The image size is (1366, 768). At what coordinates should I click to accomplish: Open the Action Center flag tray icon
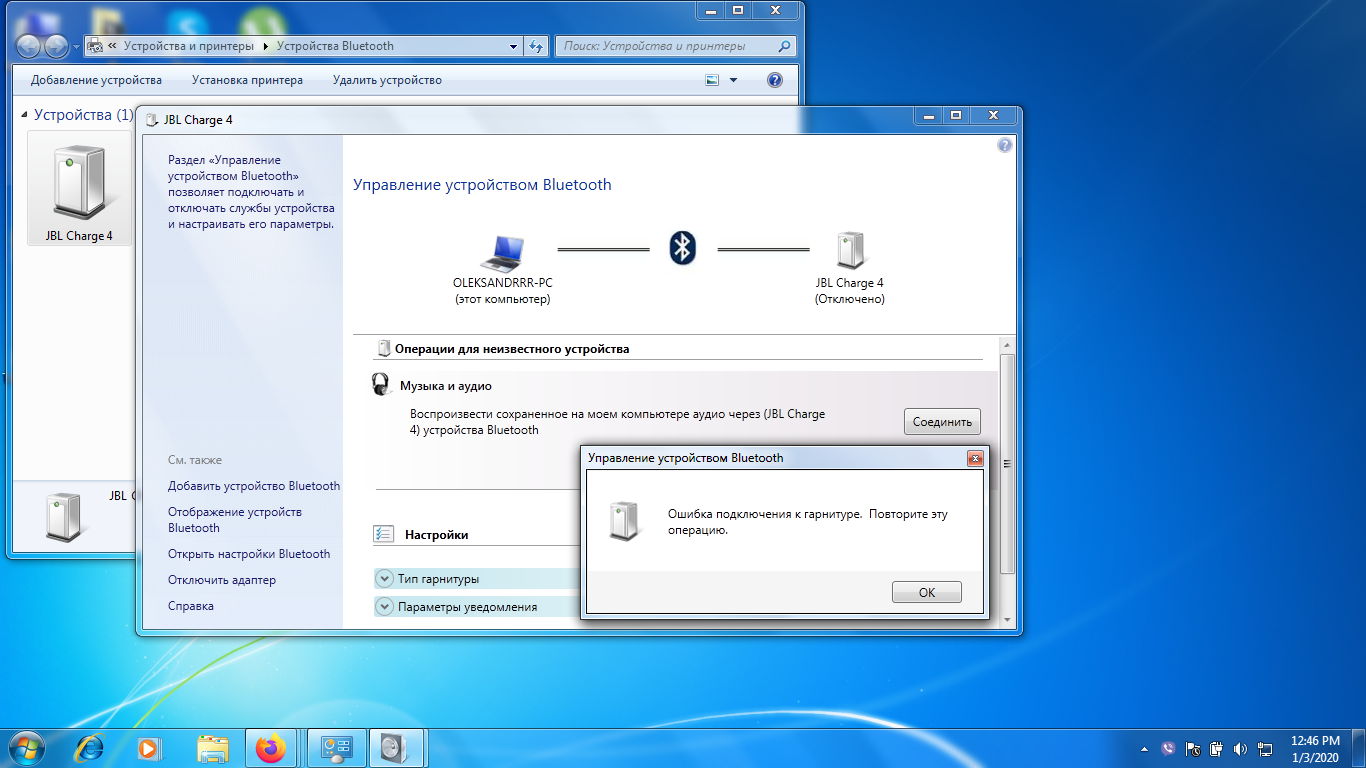pyautogui.click(x=1193, y=748)
